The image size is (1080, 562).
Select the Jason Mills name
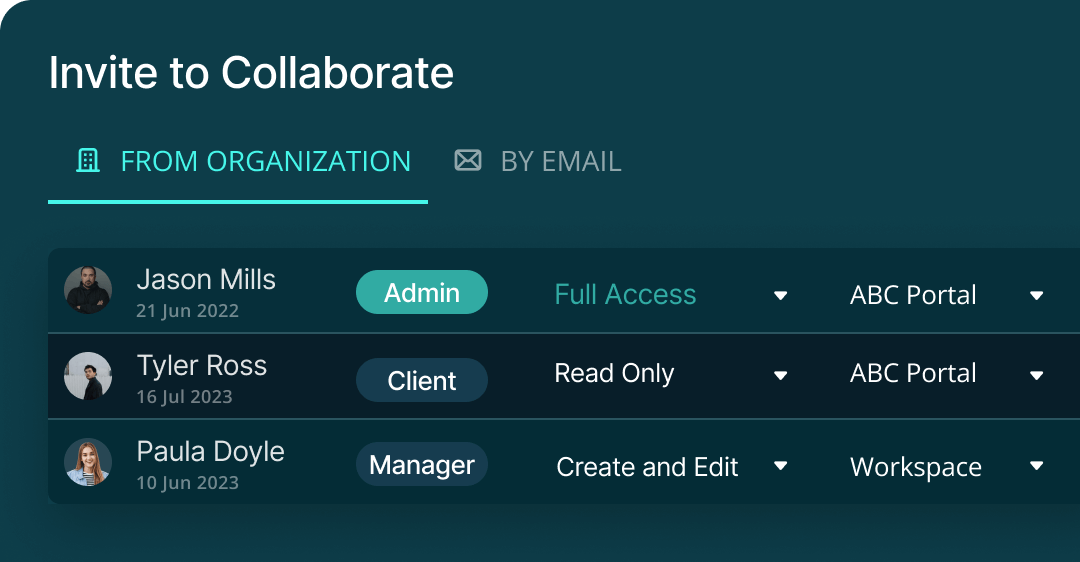(x=206, y=280)
